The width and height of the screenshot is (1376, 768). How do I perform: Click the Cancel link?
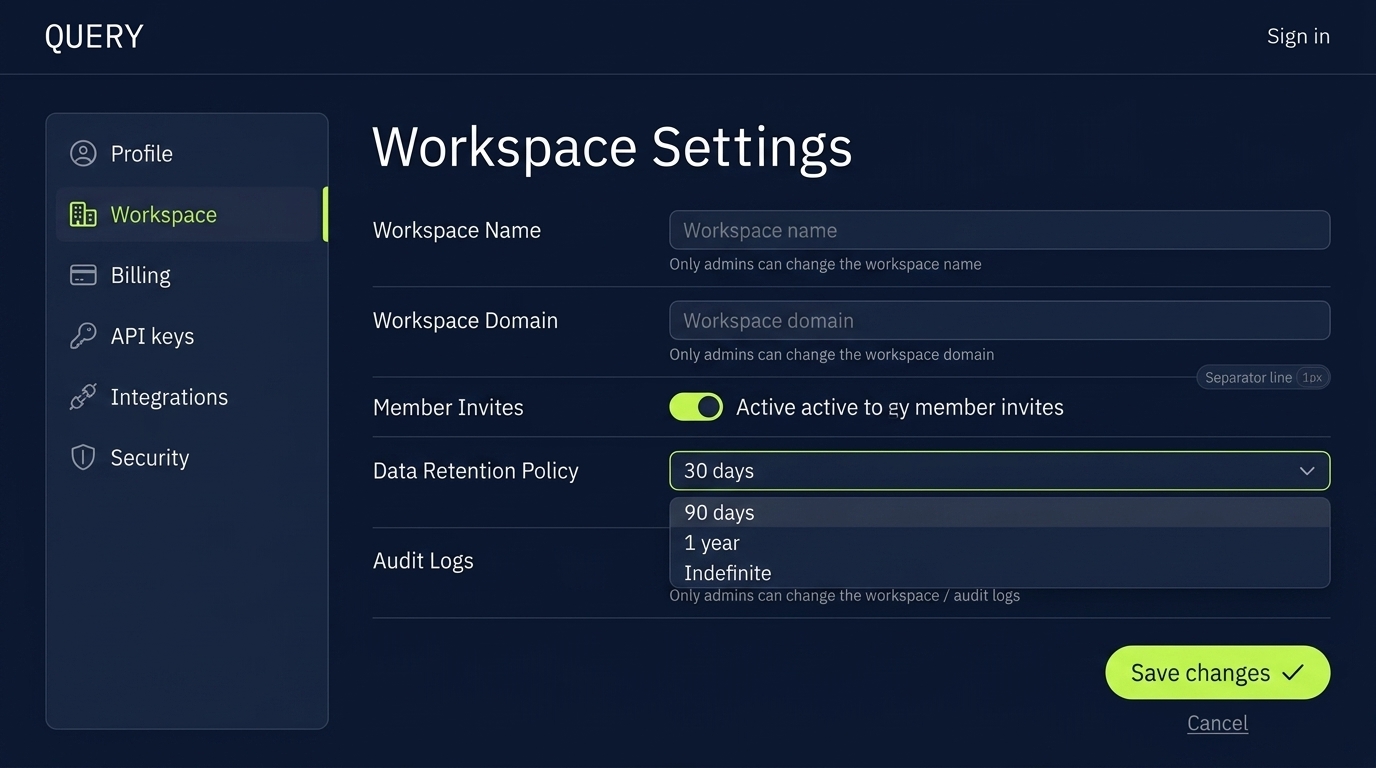point(1217,723)
